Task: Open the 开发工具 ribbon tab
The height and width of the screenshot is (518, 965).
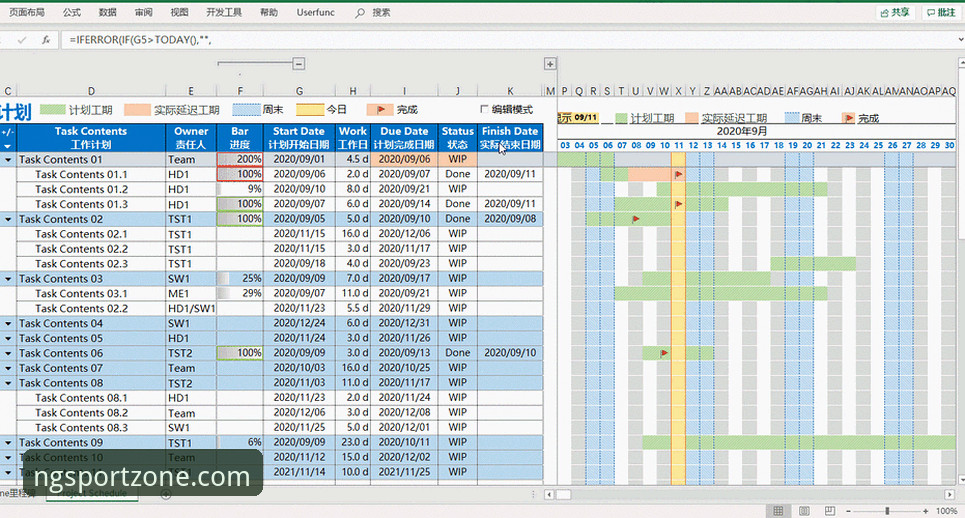Action: coord(224,12)
